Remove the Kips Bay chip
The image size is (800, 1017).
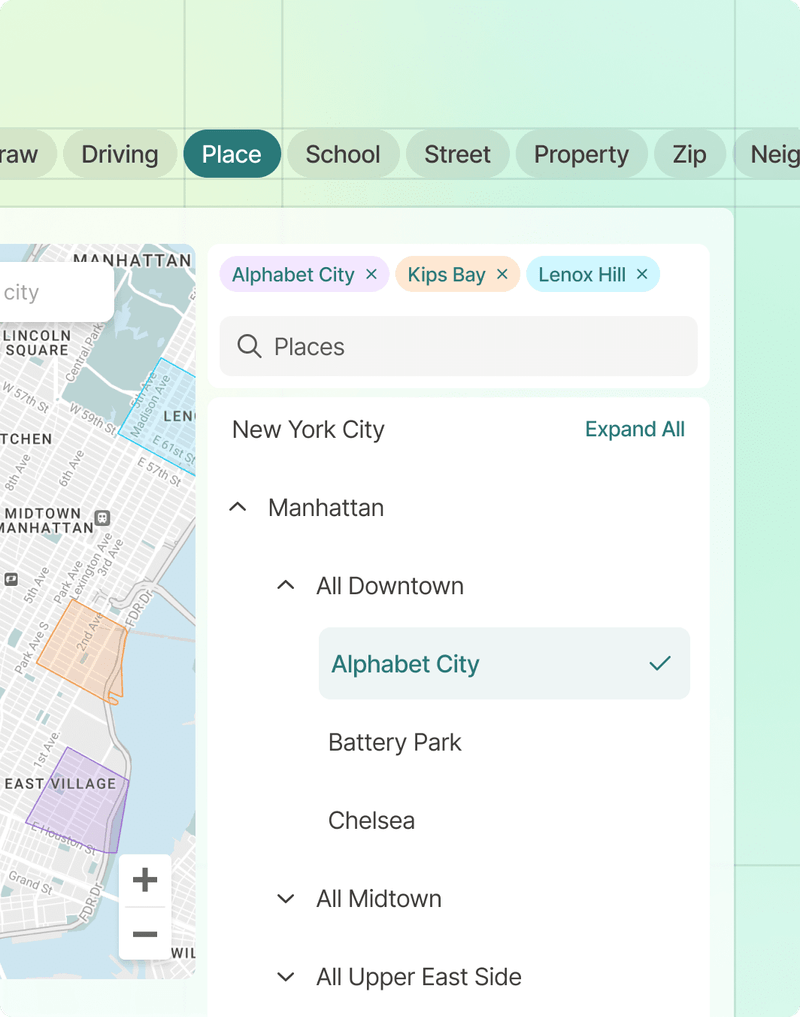pyautogui.click(x=502, y=274)
